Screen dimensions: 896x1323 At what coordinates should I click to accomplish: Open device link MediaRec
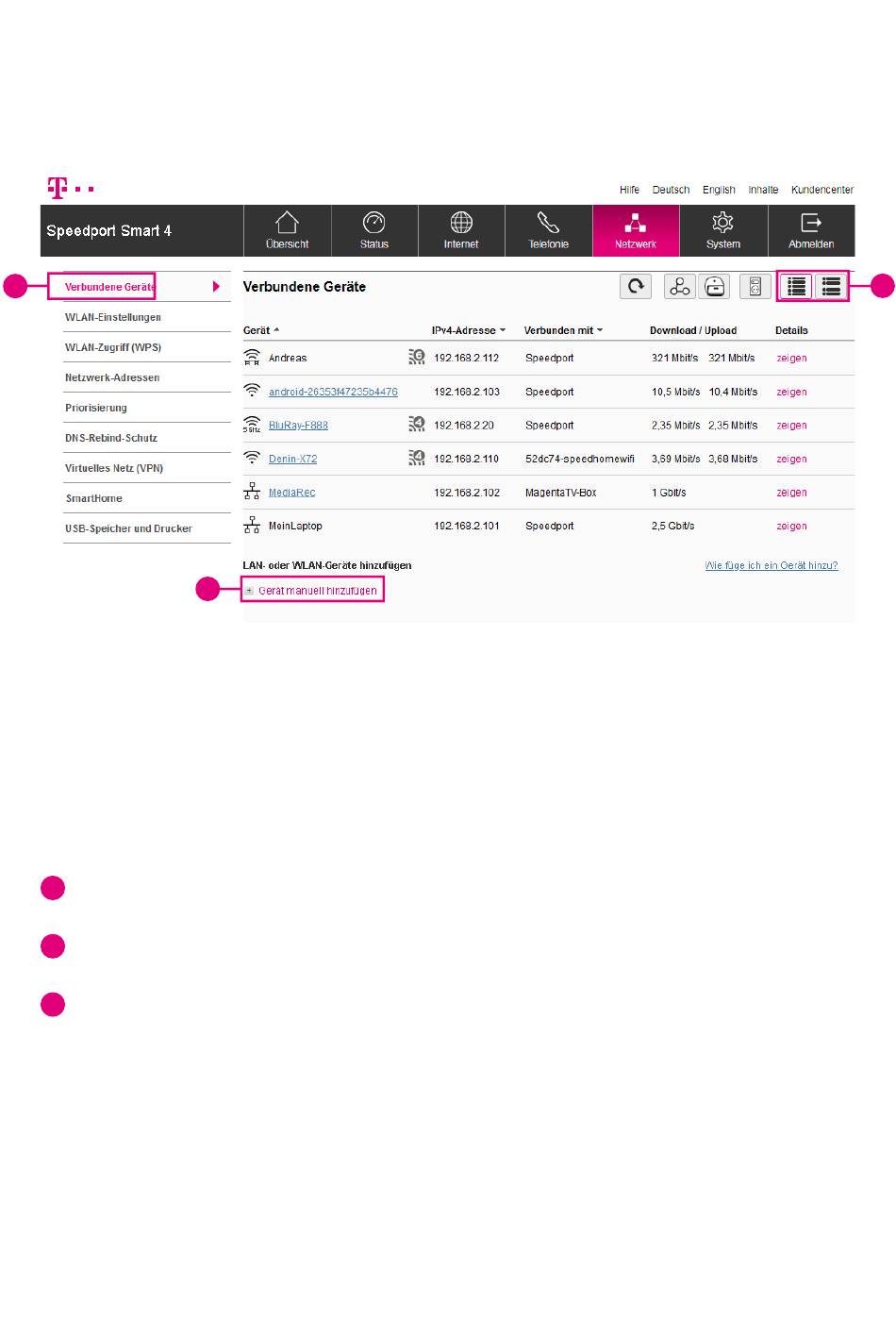pos(291,493)
